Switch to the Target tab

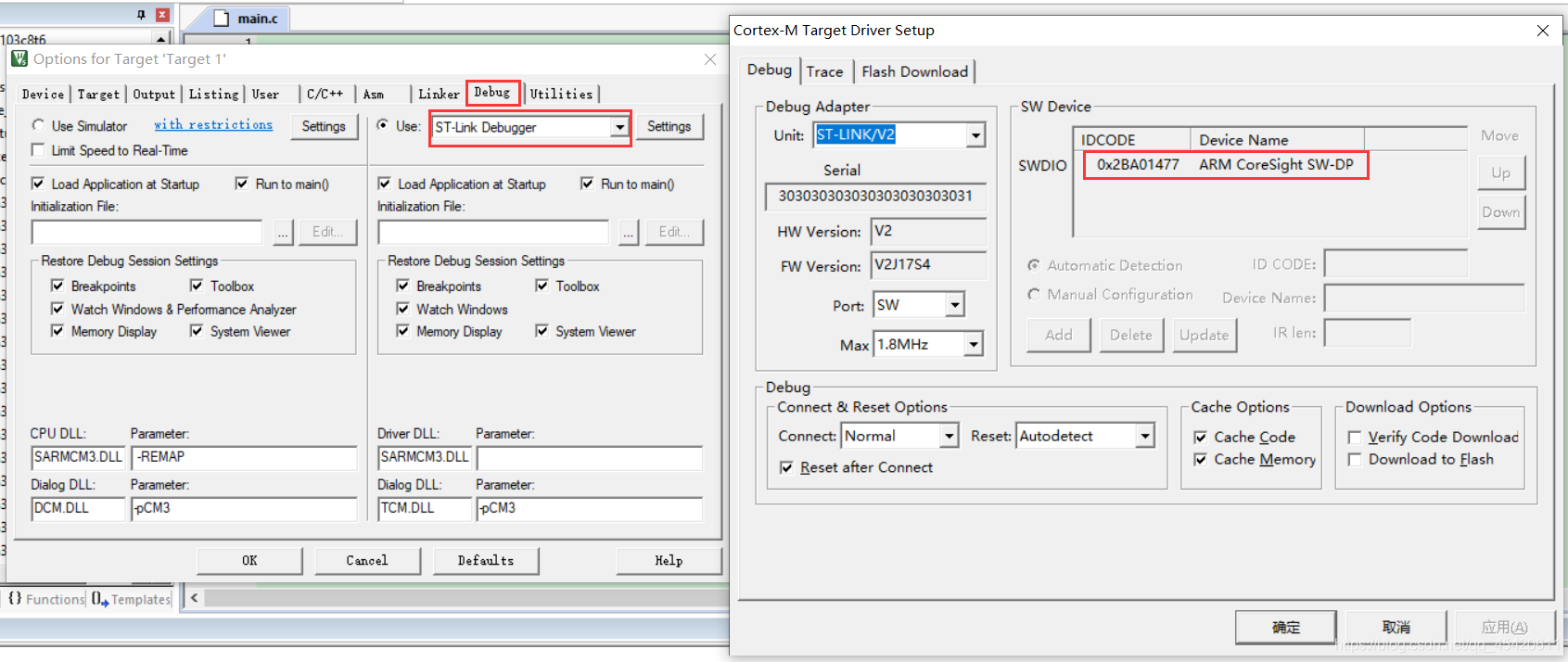[x=98, y=94]
